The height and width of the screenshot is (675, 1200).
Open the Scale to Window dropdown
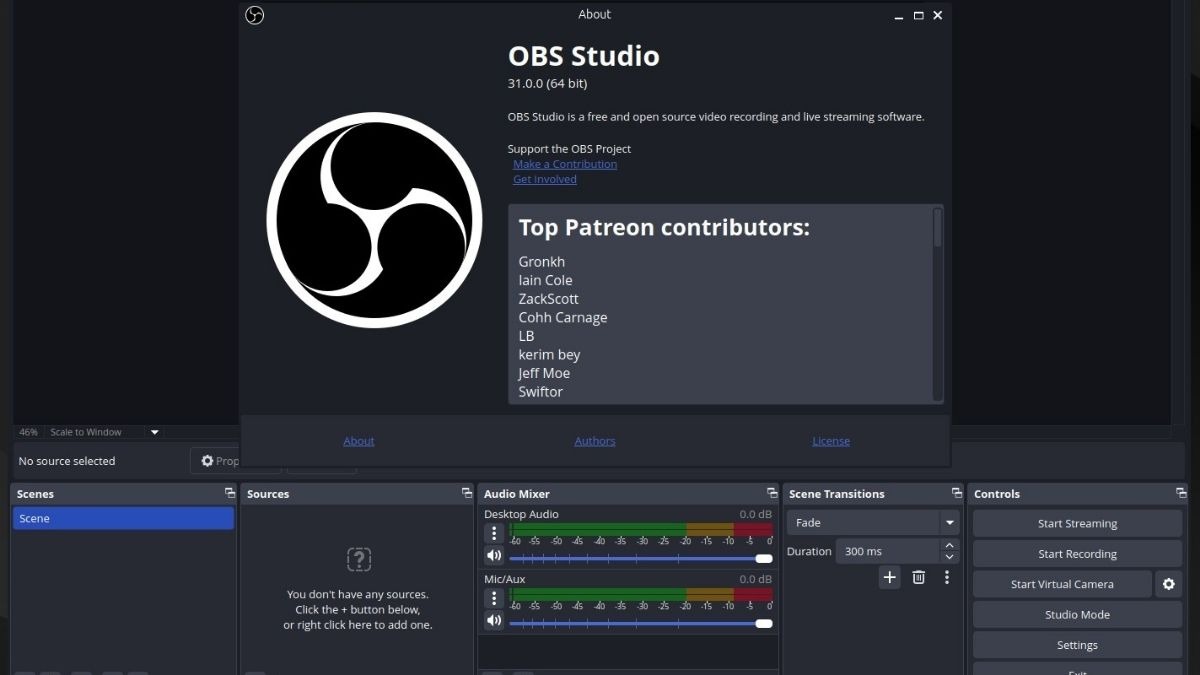(x=105, y=432)
